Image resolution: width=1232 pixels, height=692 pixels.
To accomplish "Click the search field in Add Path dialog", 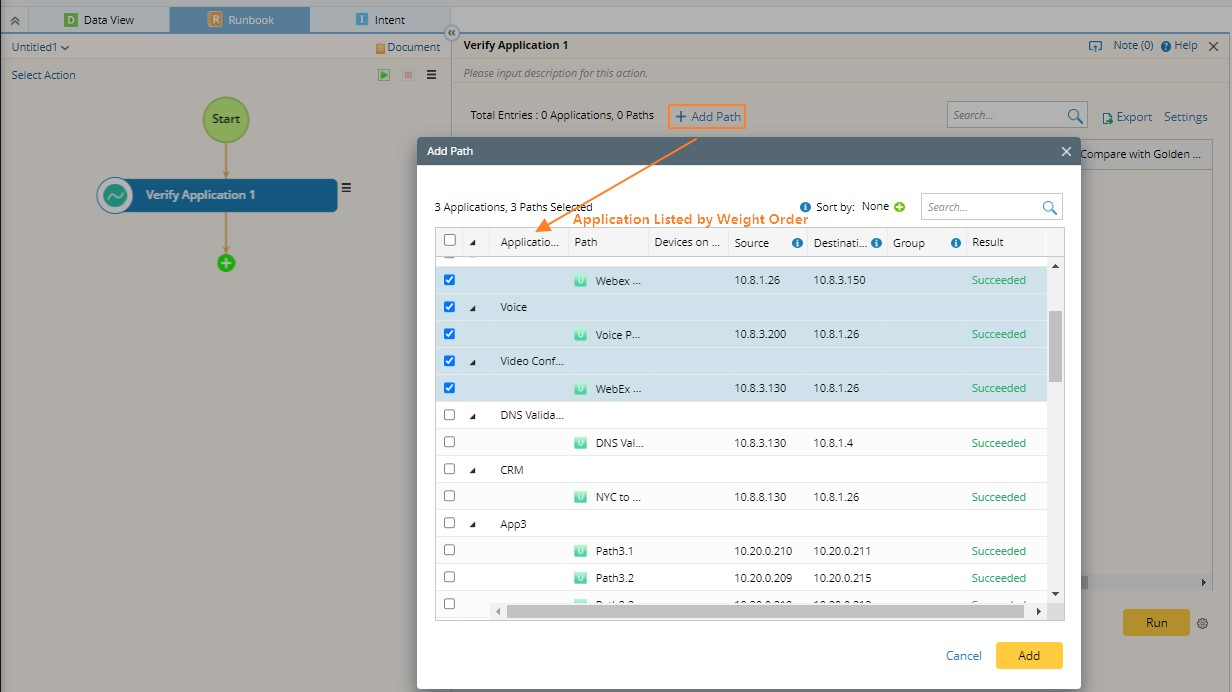I will 980,207.
